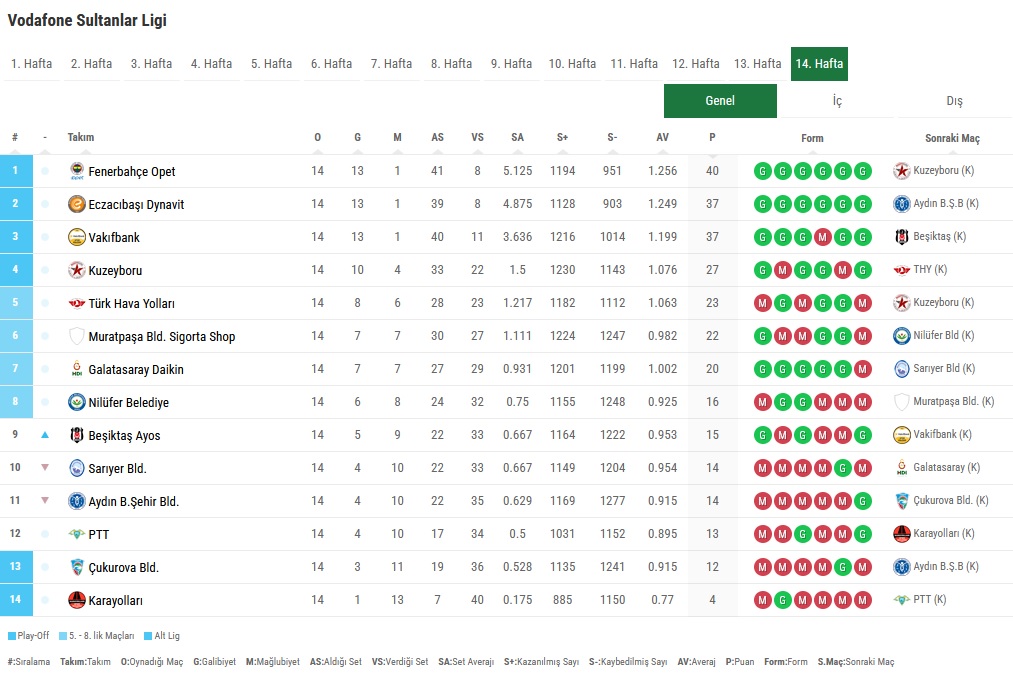Viewport: 1013px width, 698px height.
Task: Select the Genel standings view
Action: (720, 101)
